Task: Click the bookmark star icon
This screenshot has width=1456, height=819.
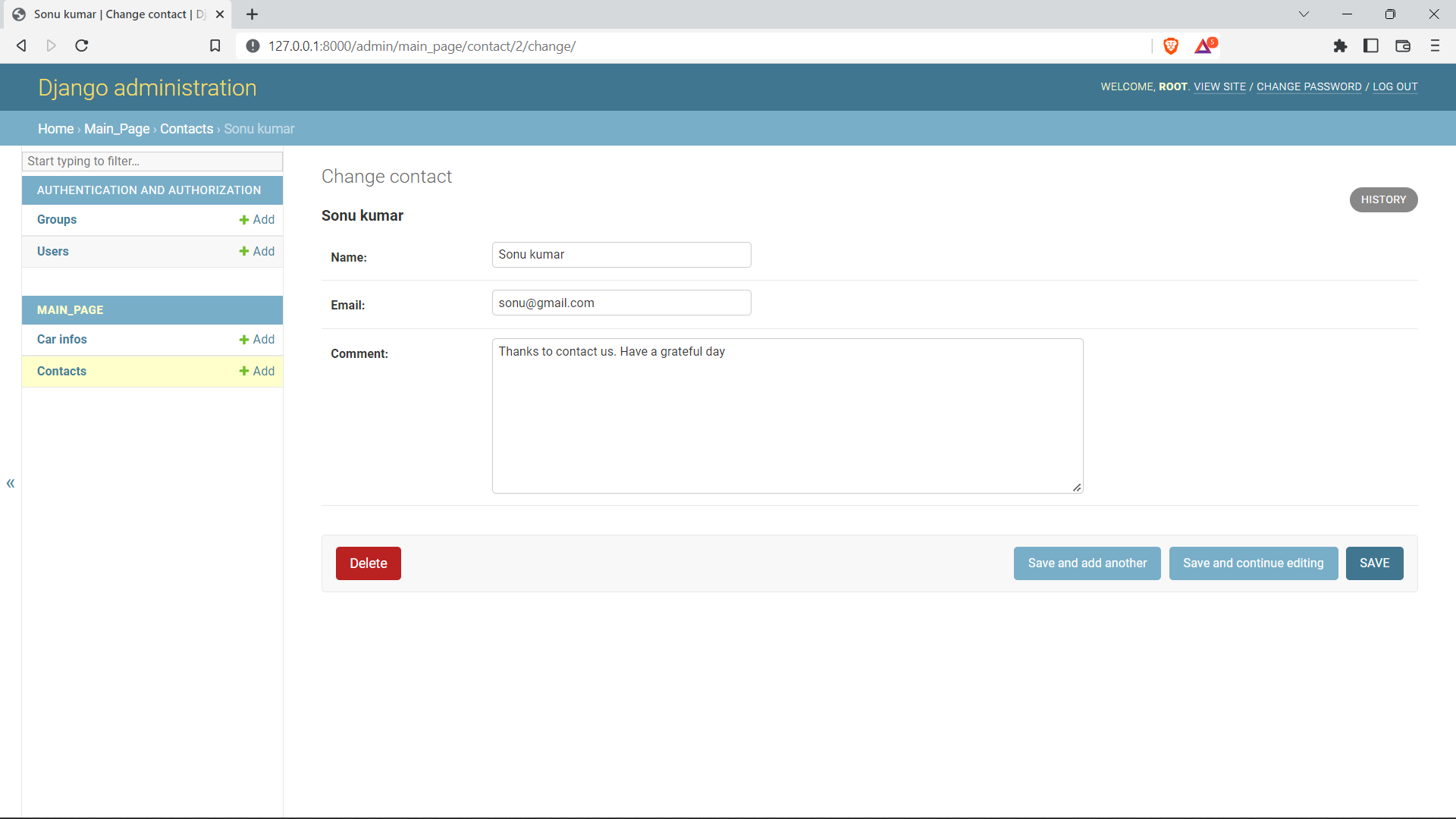Action: (x=215, y=45)
